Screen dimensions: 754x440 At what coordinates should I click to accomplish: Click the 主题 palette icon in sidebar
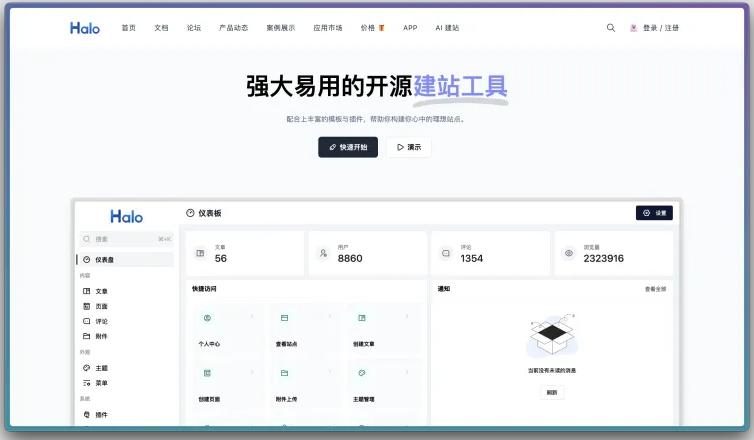(87, 368)
